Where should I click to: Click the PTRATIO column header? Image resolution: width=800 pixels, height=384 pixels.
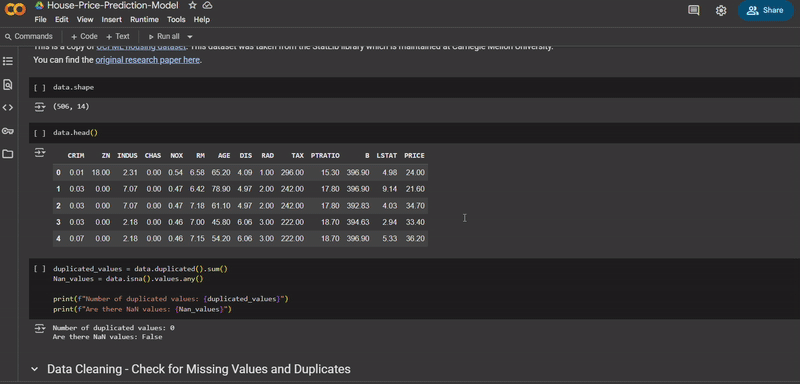[x=325, y=156]
